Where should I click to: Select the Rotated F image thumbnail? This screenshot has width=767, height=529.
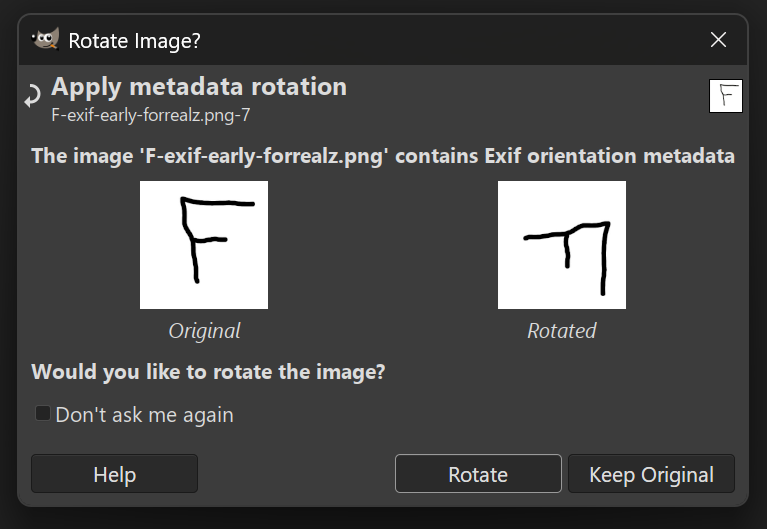click(x=562, y=245)
